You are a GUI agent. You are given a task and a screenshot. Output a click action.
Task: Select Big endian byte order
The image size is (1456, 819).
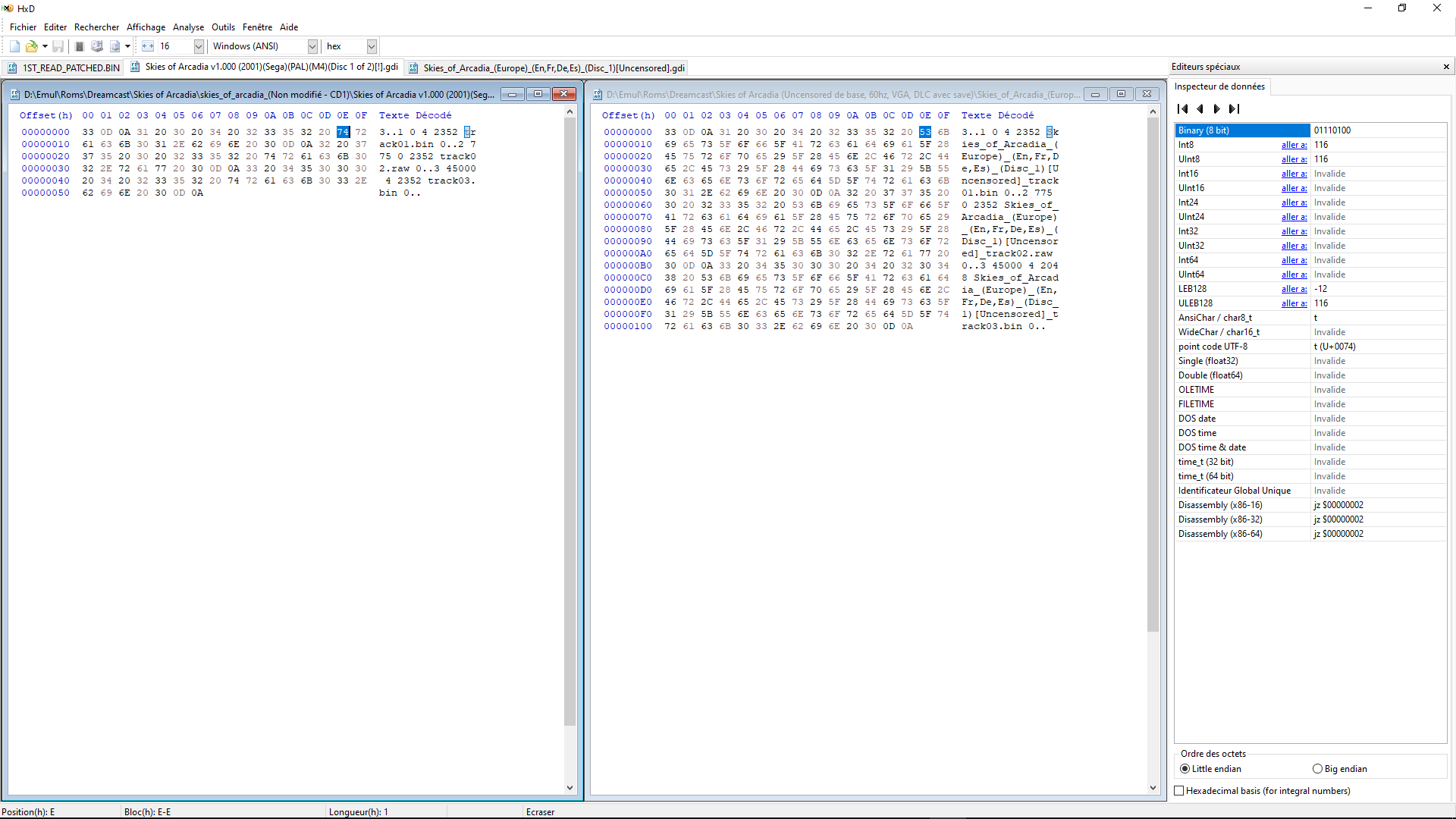[1317, 769]
